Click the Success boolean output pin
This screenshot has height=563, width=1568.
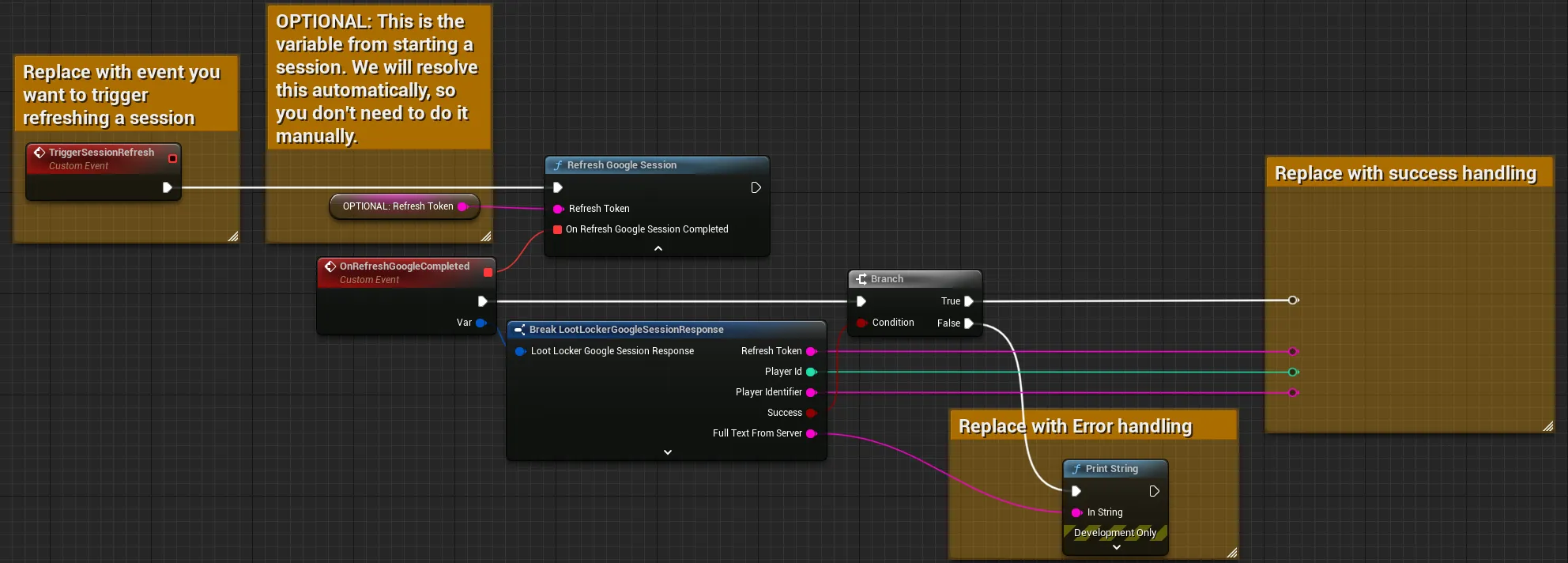(x=811, y=413)
